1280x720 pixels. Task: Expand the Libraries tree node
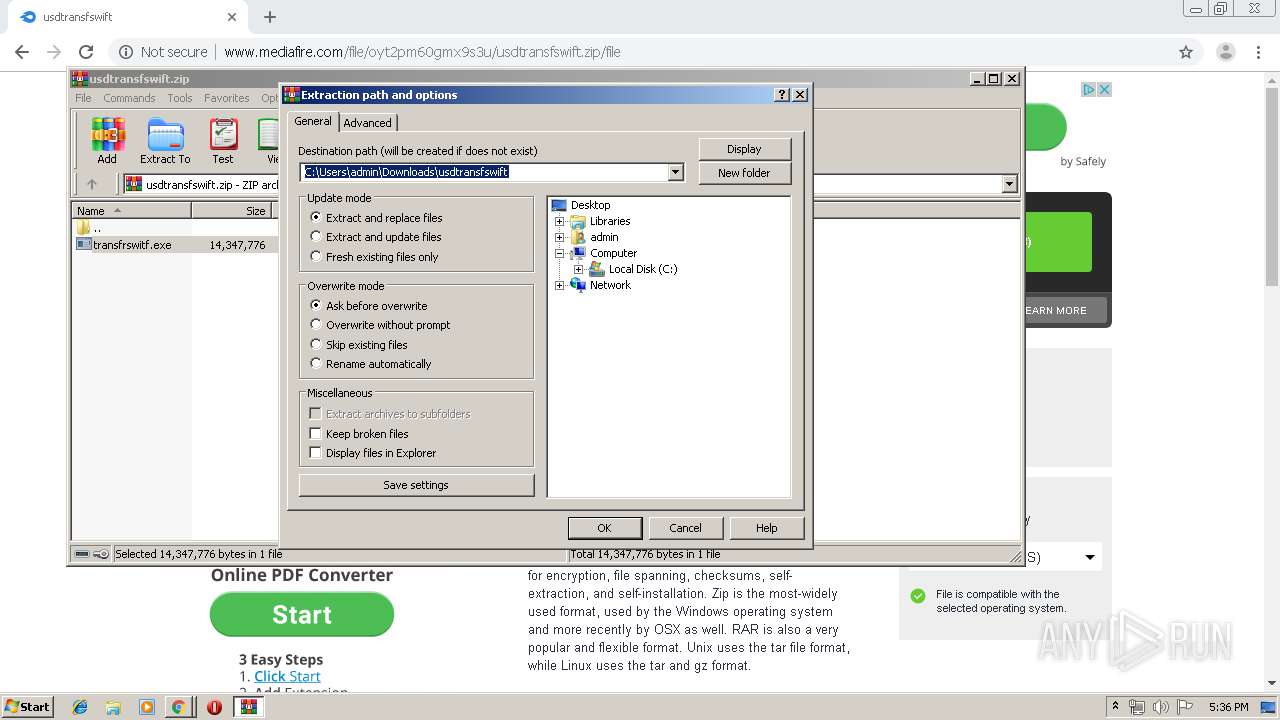560,221
